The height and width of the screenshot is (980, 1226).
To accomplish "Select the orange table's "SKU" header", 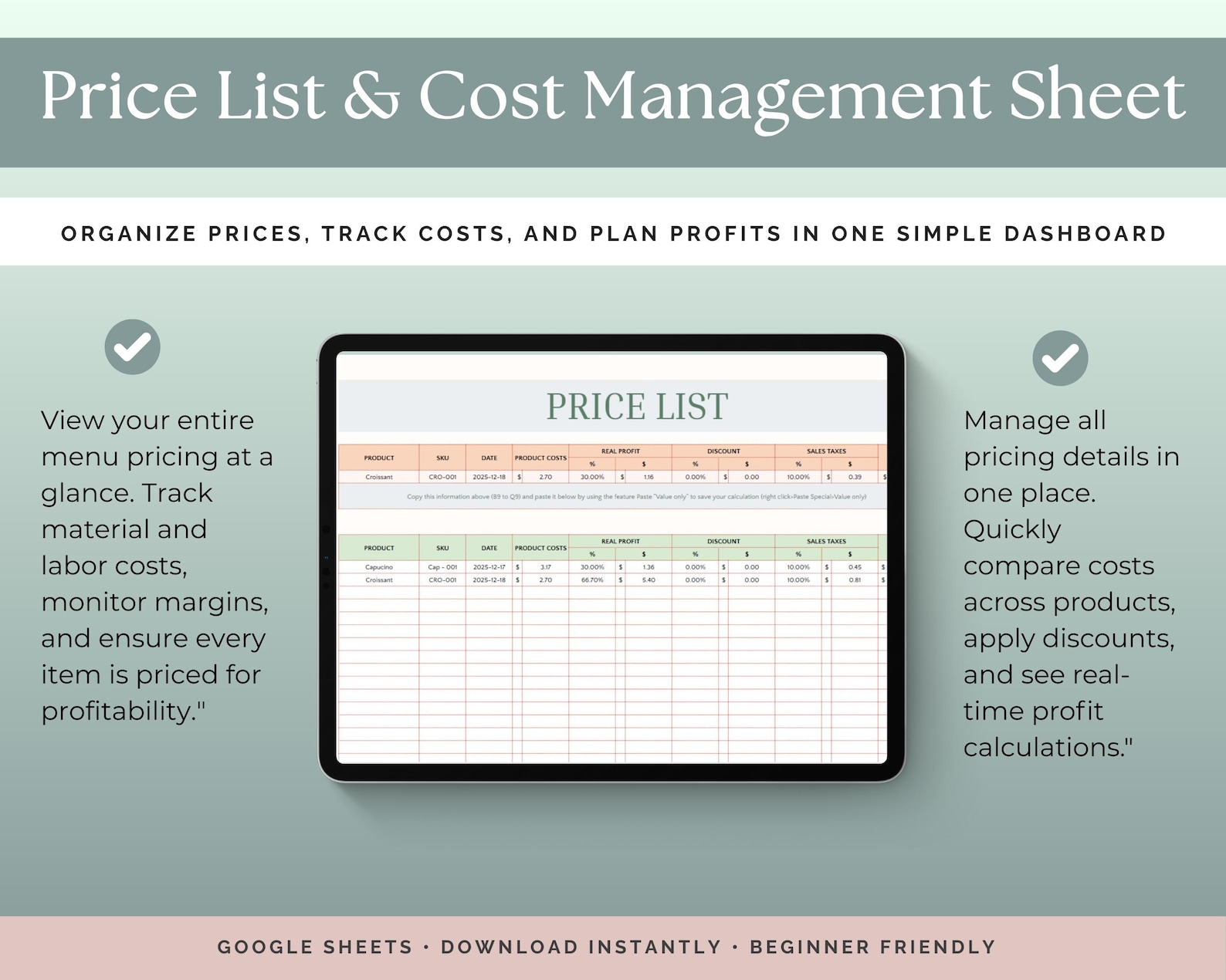I will (x=442, y=458).
